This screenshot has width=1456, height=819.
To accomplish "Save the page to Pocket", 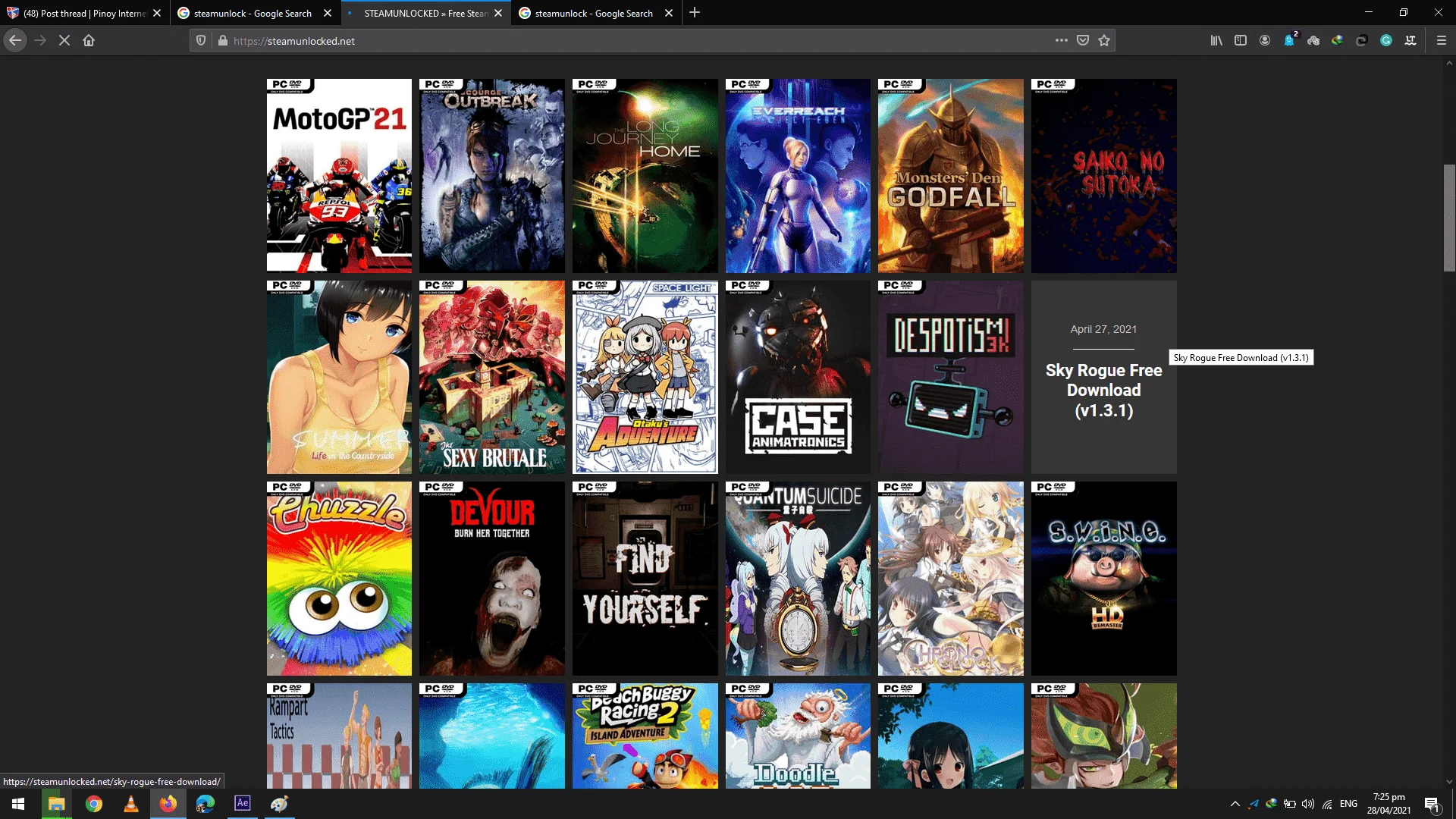I will pos(1083,40).
